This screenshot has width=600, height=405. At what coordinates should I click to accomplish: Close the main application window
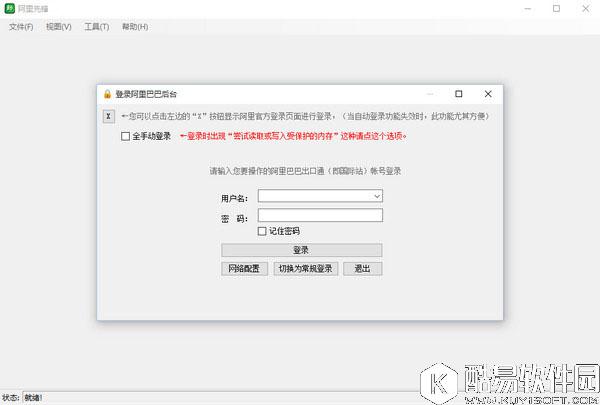(585, 8)
